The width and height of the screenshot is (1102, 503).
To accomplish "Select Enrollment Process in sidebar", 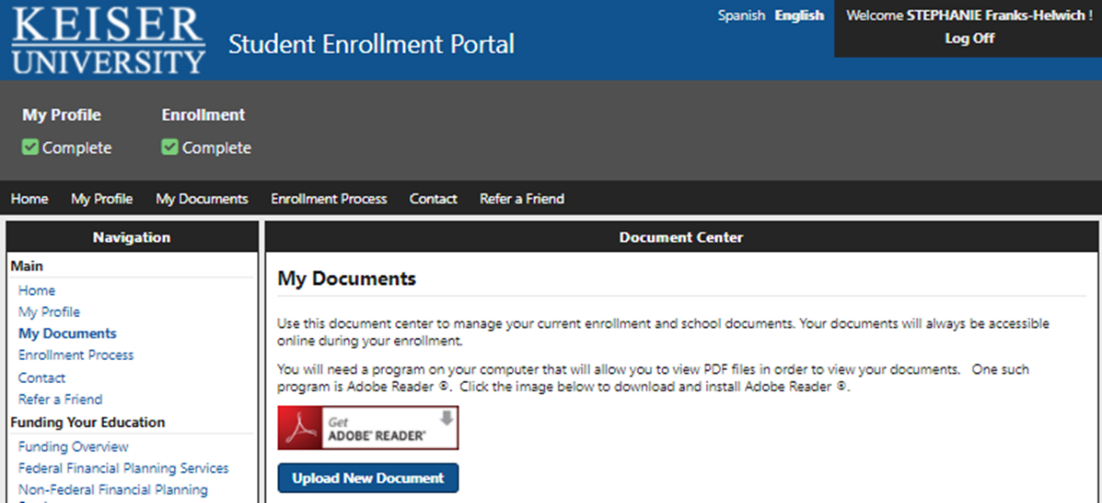I will [x=76, y=355].
